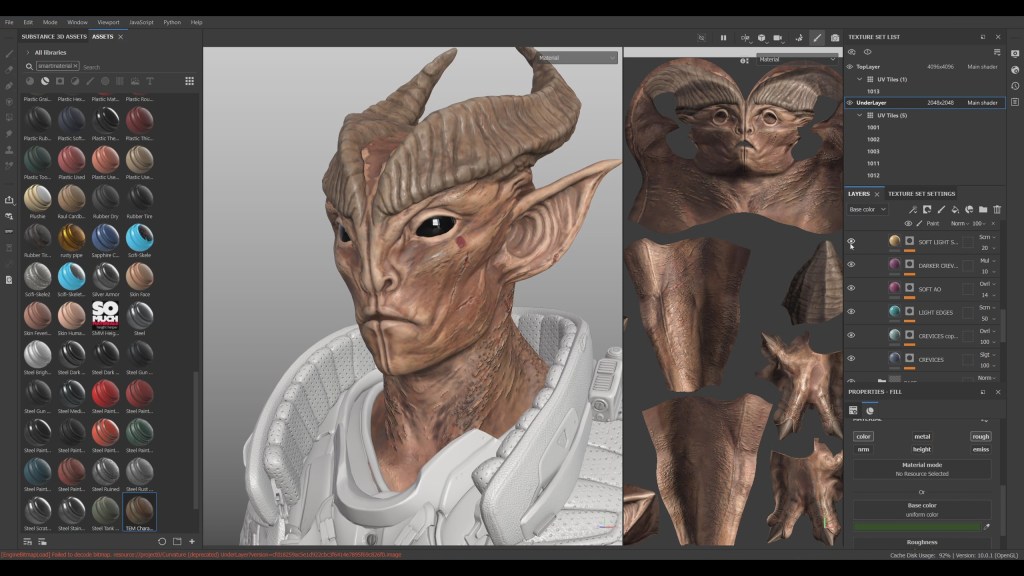Collapse UV Tiles (1) under TopLayer
Viewport: 1024px width, 576px height.
pos(859,79)
